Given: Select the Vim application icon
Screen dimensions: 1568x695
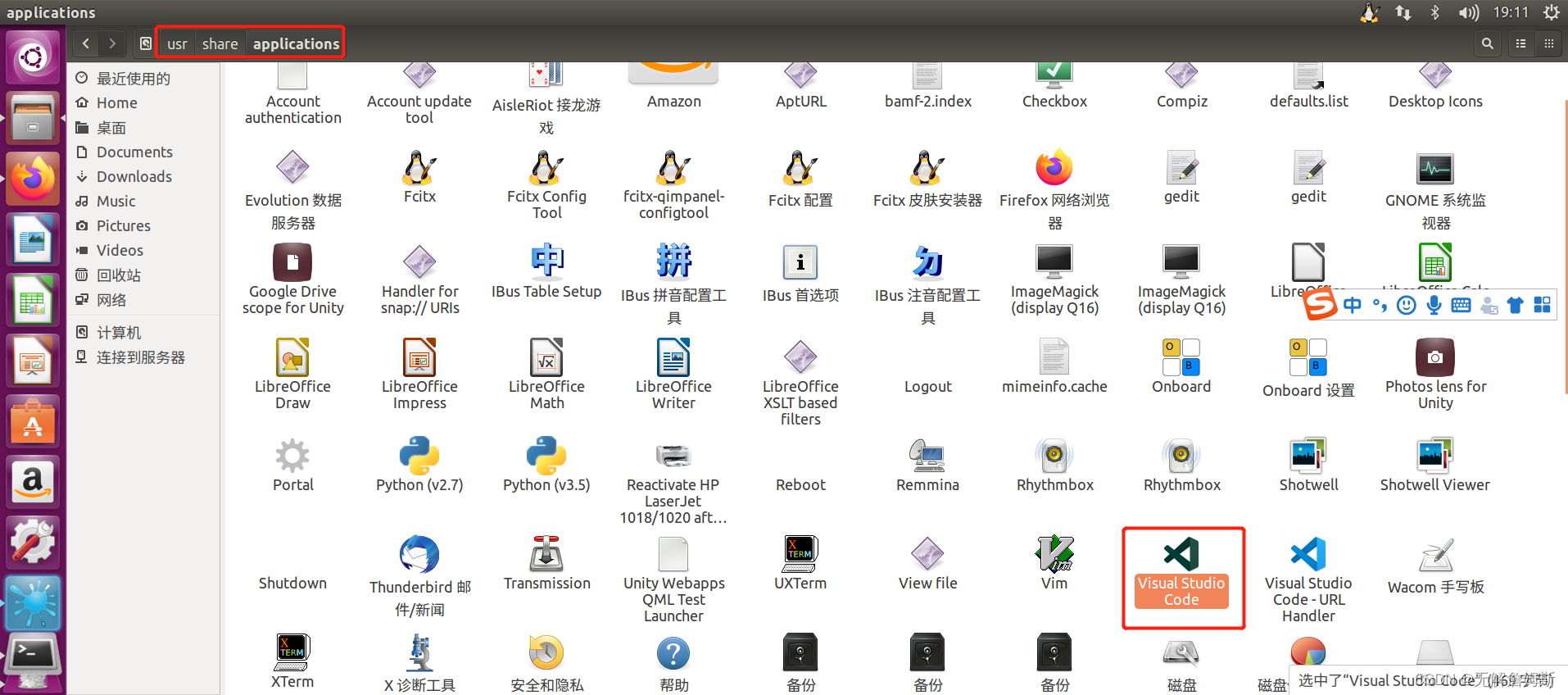Looking at the screenshot, I should pos(1054,553).
